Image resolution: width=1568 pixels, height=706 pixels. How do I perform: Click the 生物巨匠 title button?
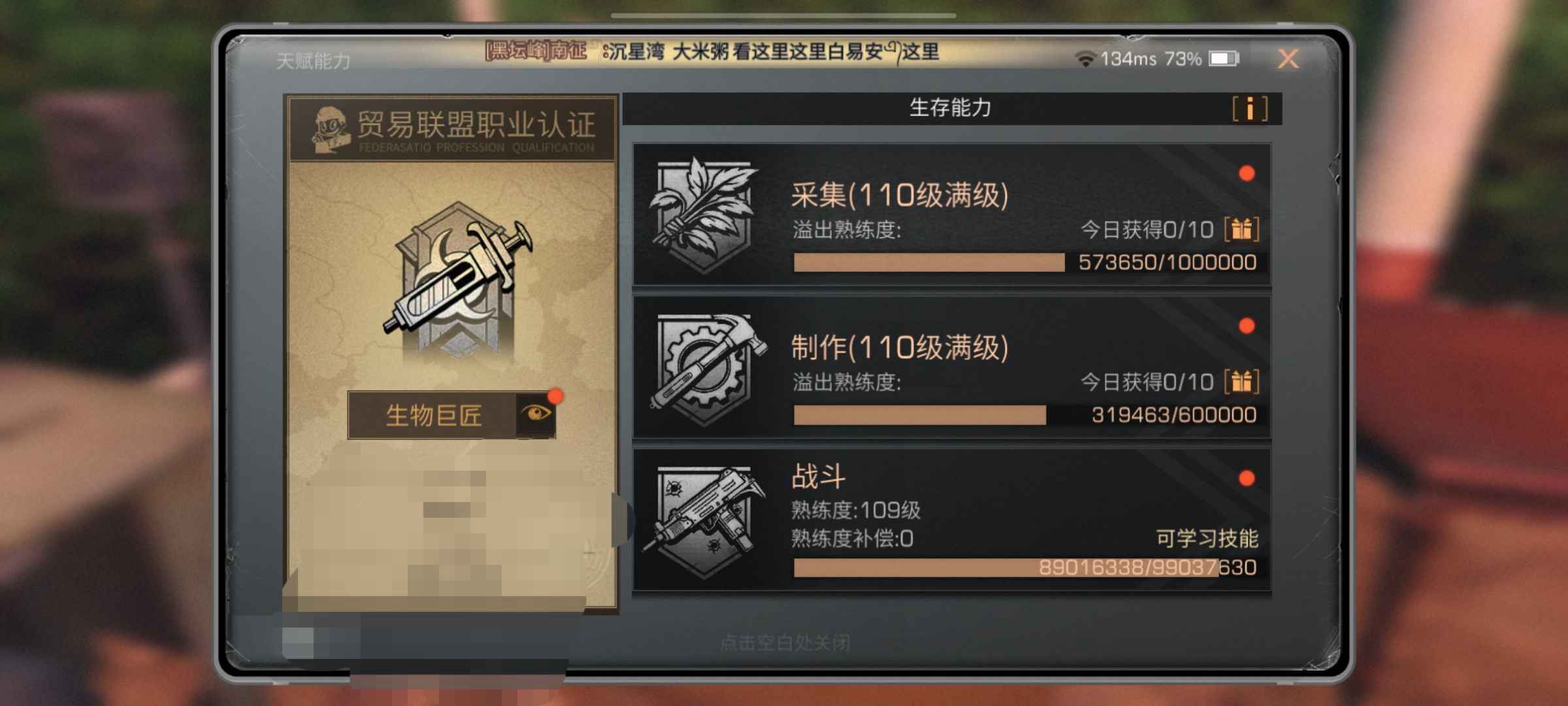pos(433,415)
